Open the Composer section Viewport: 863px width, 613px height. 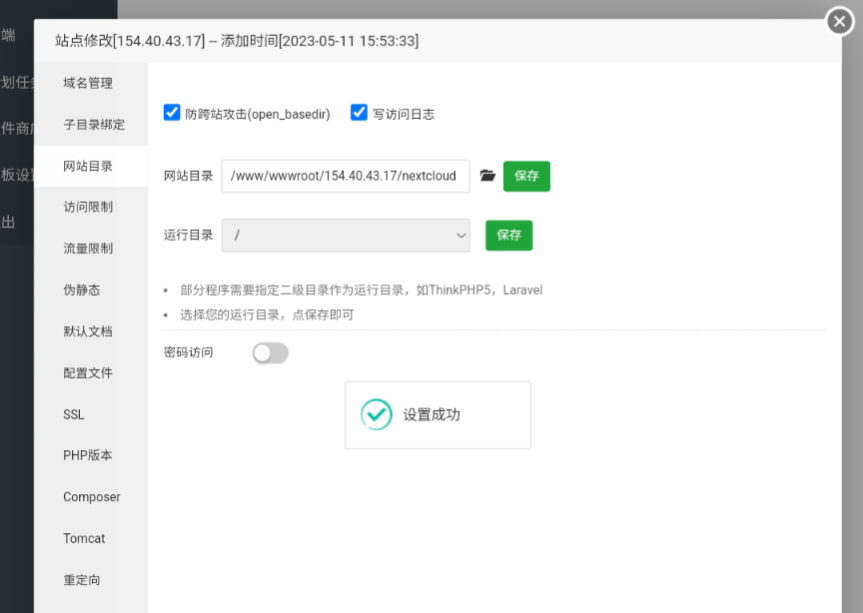(x=90, y=497)
